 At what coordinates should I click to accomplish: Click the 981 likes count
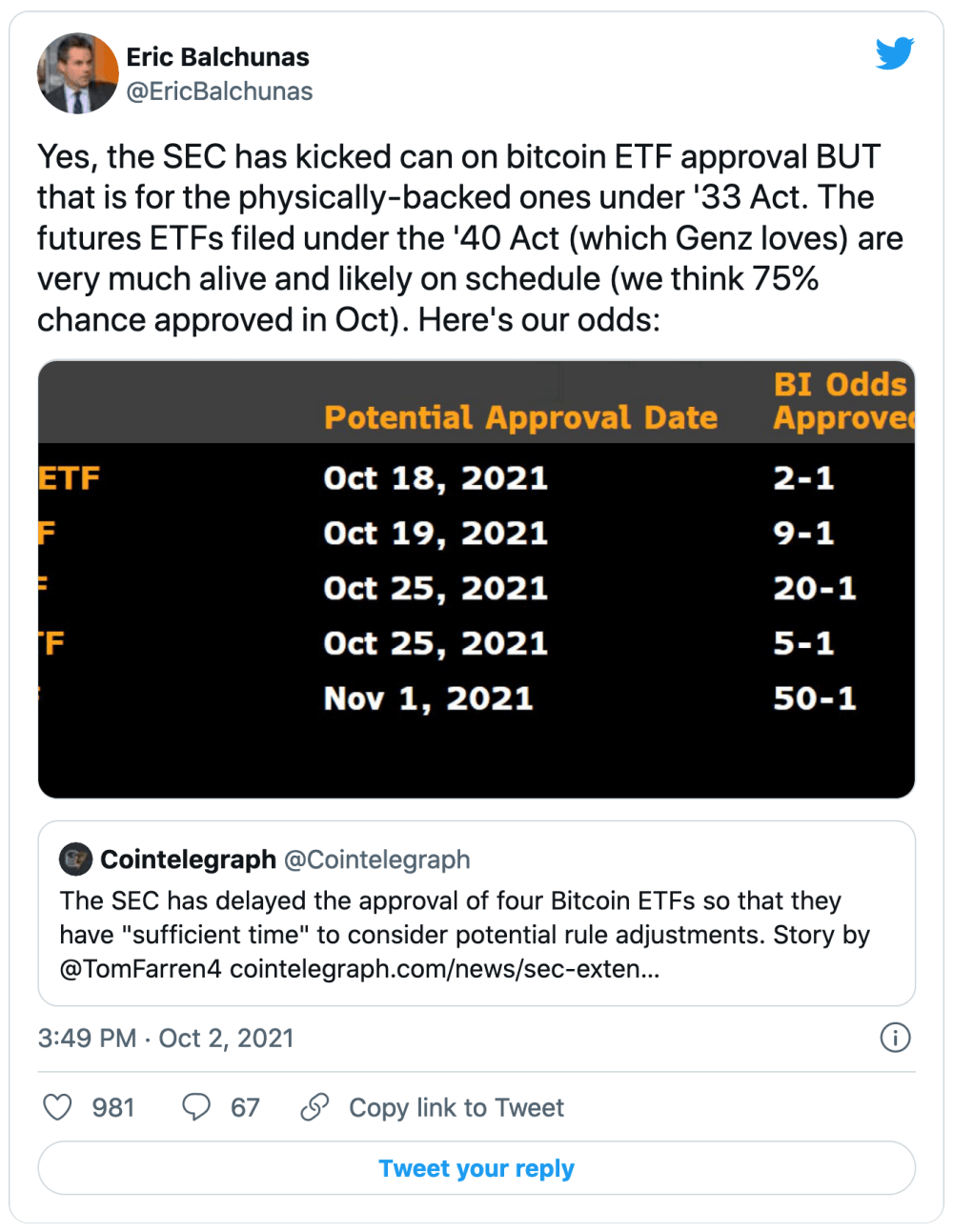pos(113,1107)
